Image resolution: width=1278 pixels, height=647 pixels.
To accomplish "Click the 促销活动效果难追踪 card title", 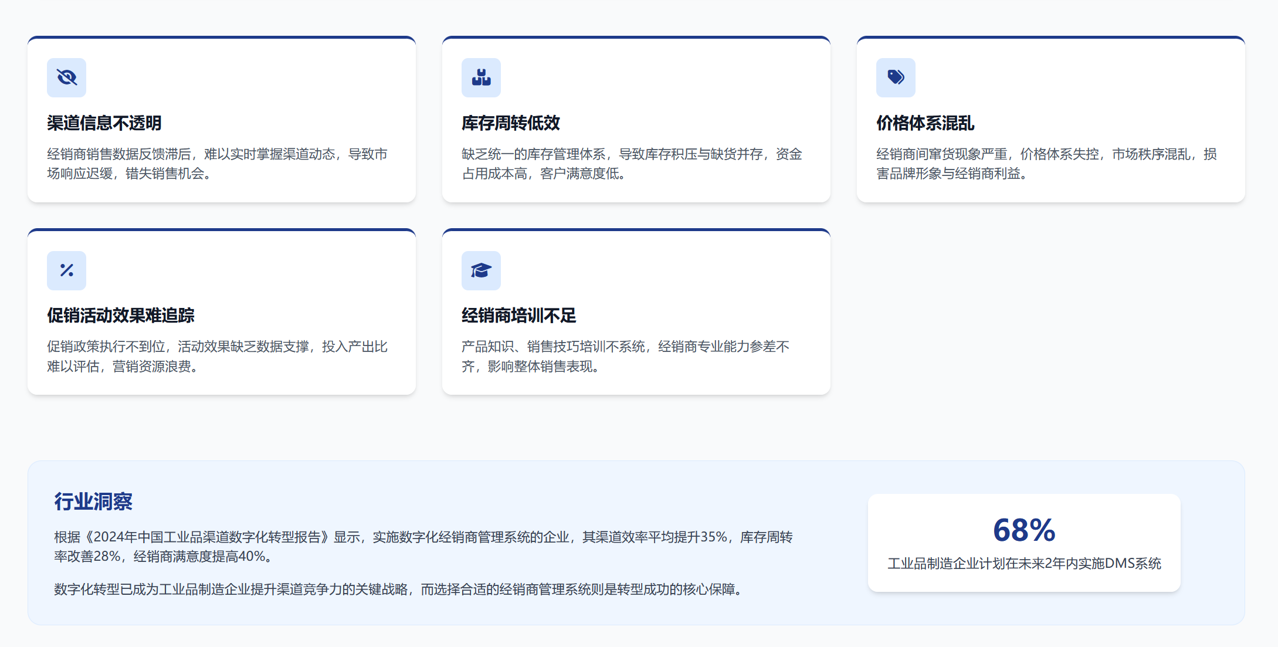I will pos(120,315).
